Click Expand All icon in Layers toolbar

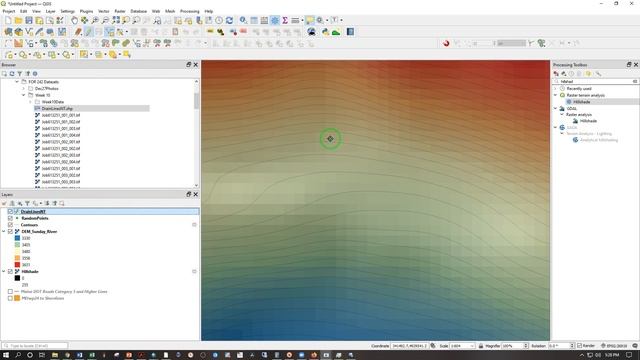tap(47, 203)
